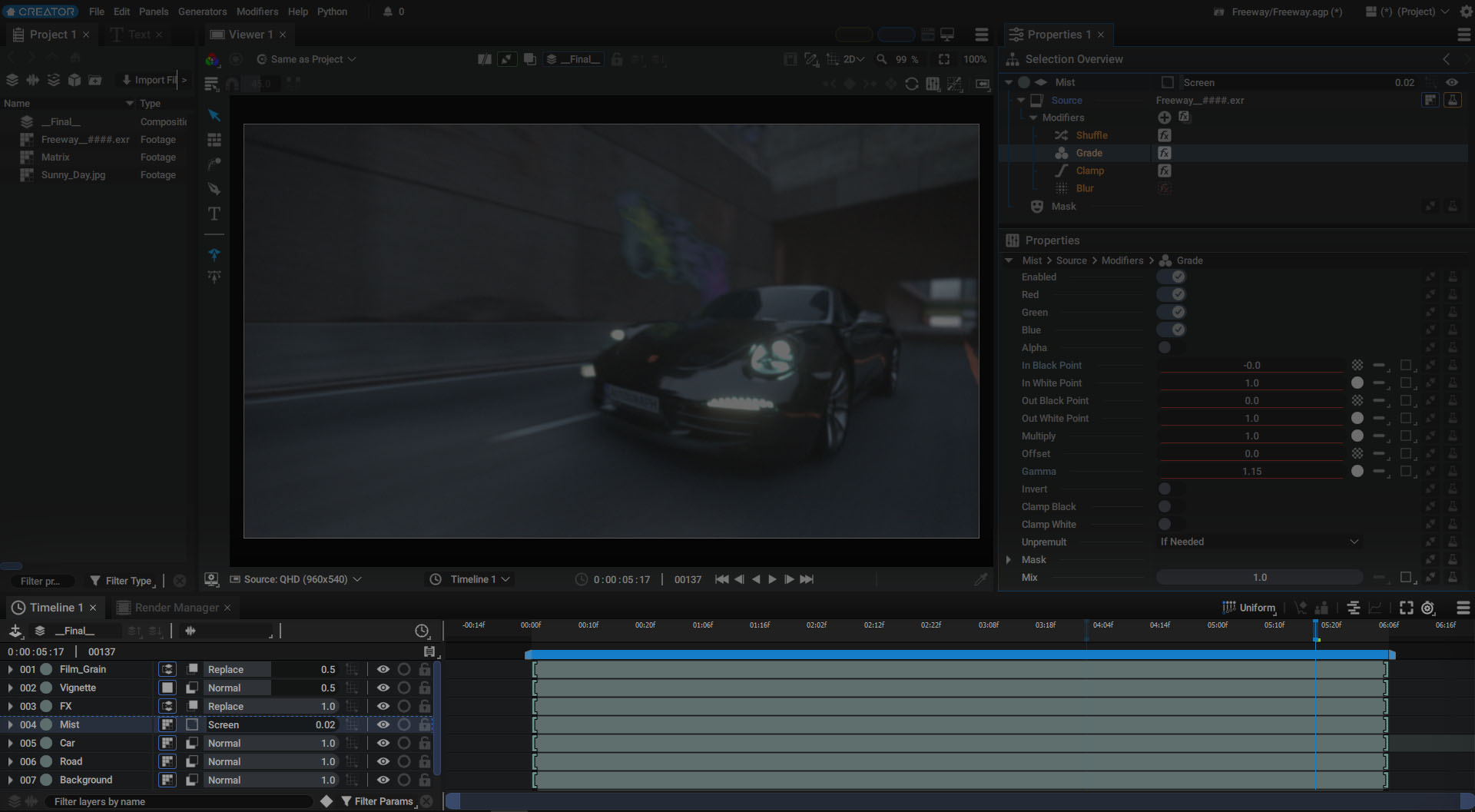Viewport: 1475px width, 812px height.
Task: Click the timeline clock icon
Action: pos(422,631)
